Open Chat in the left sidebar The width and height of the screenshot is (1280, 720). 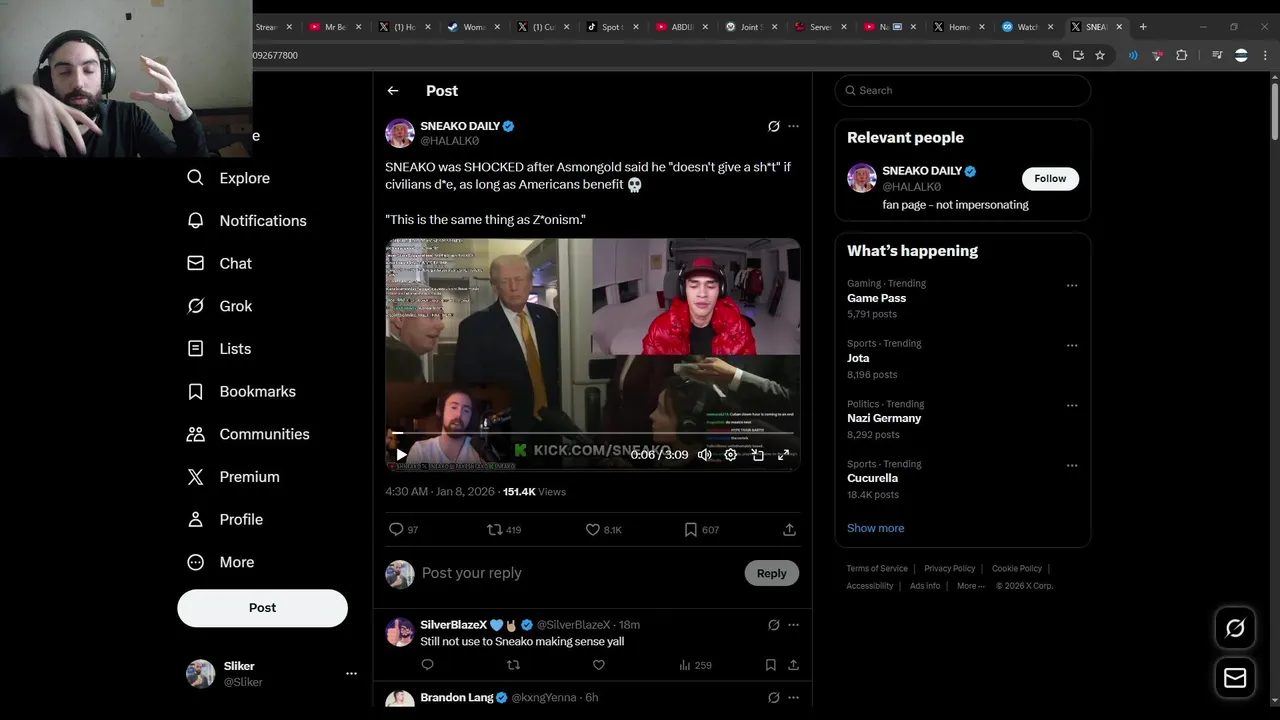point(220,264)
